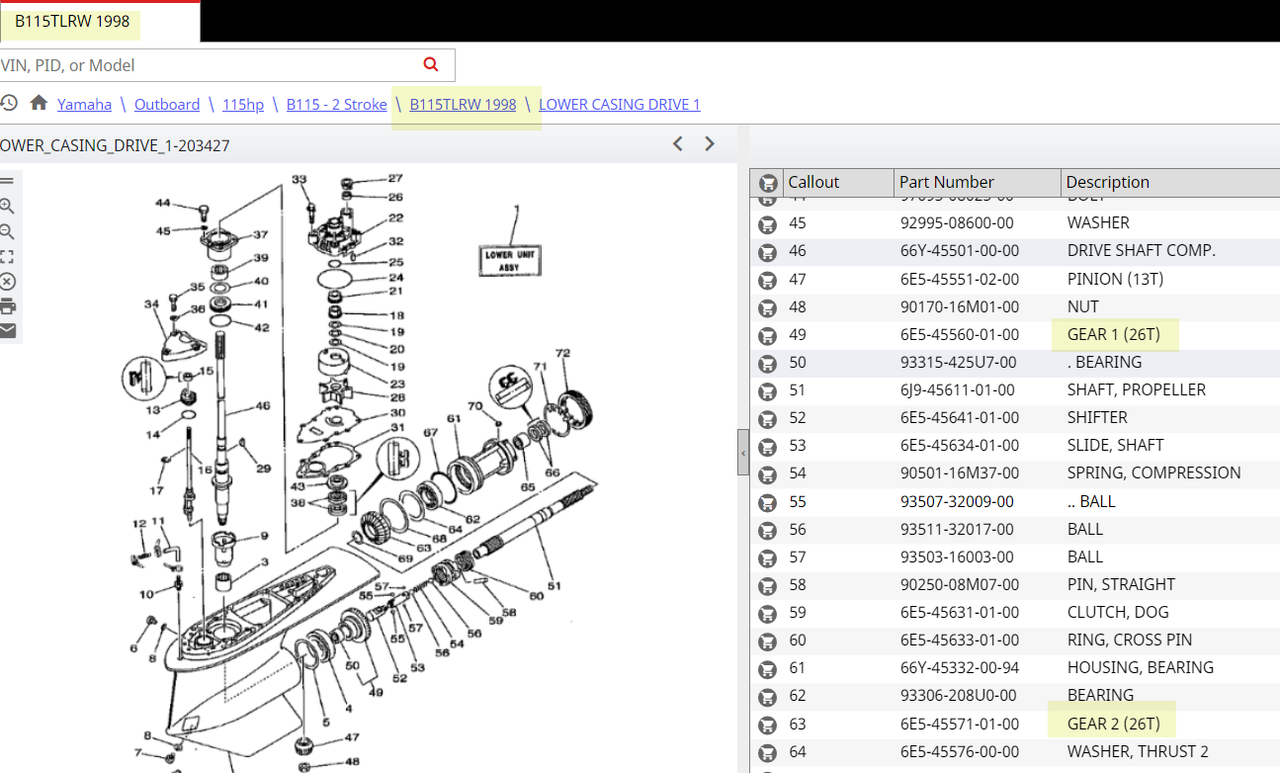Email the diagram with envelope icon
This screenshot has height=773, width=1280.
pos(7,330)
